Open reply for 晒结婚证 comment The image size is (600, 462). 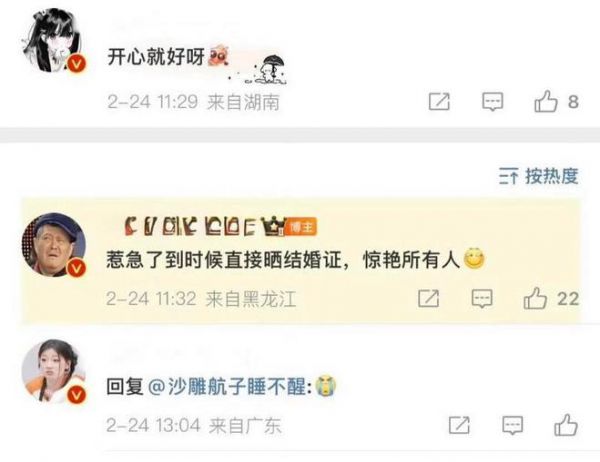tap(482, 299)
